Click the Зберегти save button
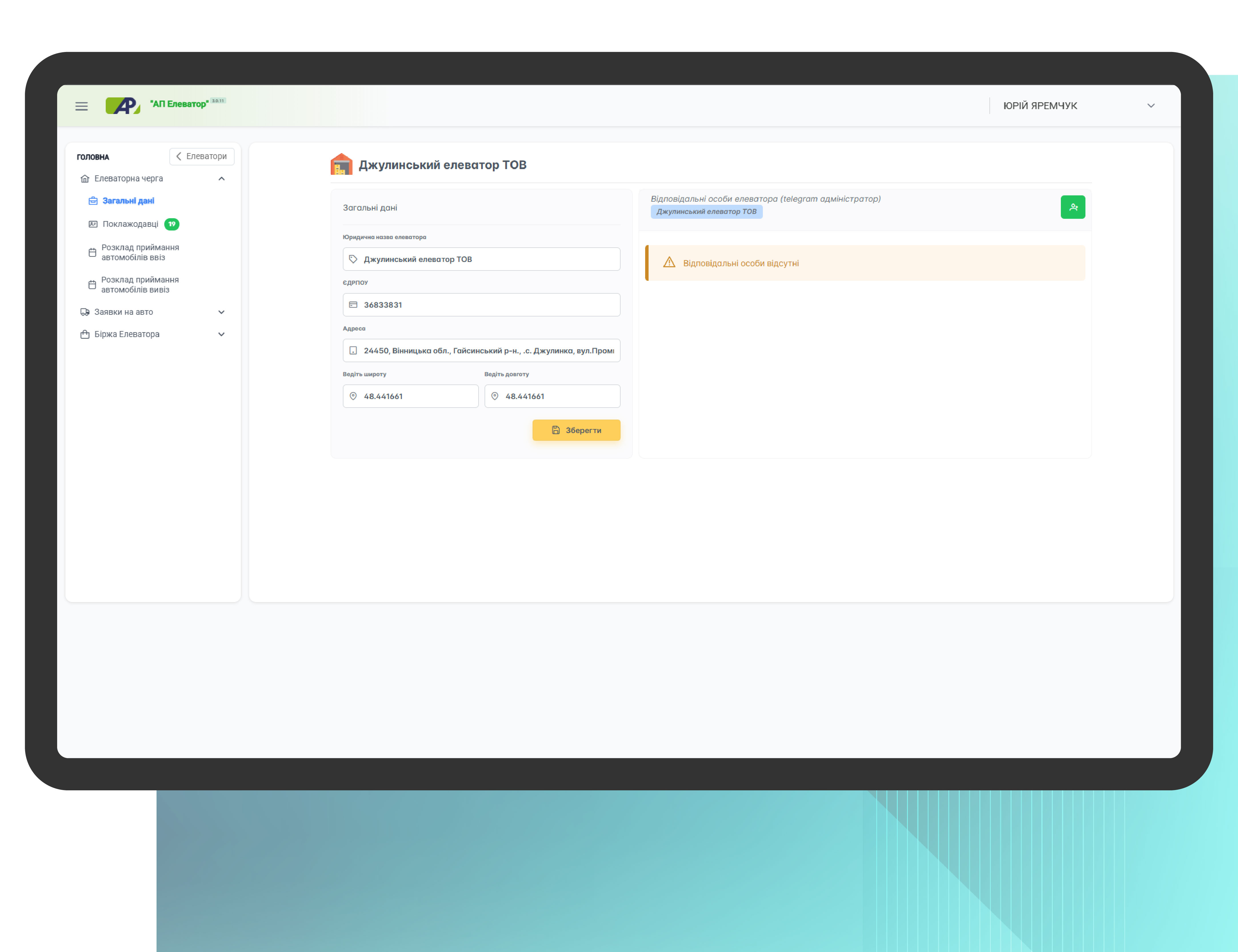This screenshot has width=1238, height=952. pyautogui.click(x=576, y=430)
